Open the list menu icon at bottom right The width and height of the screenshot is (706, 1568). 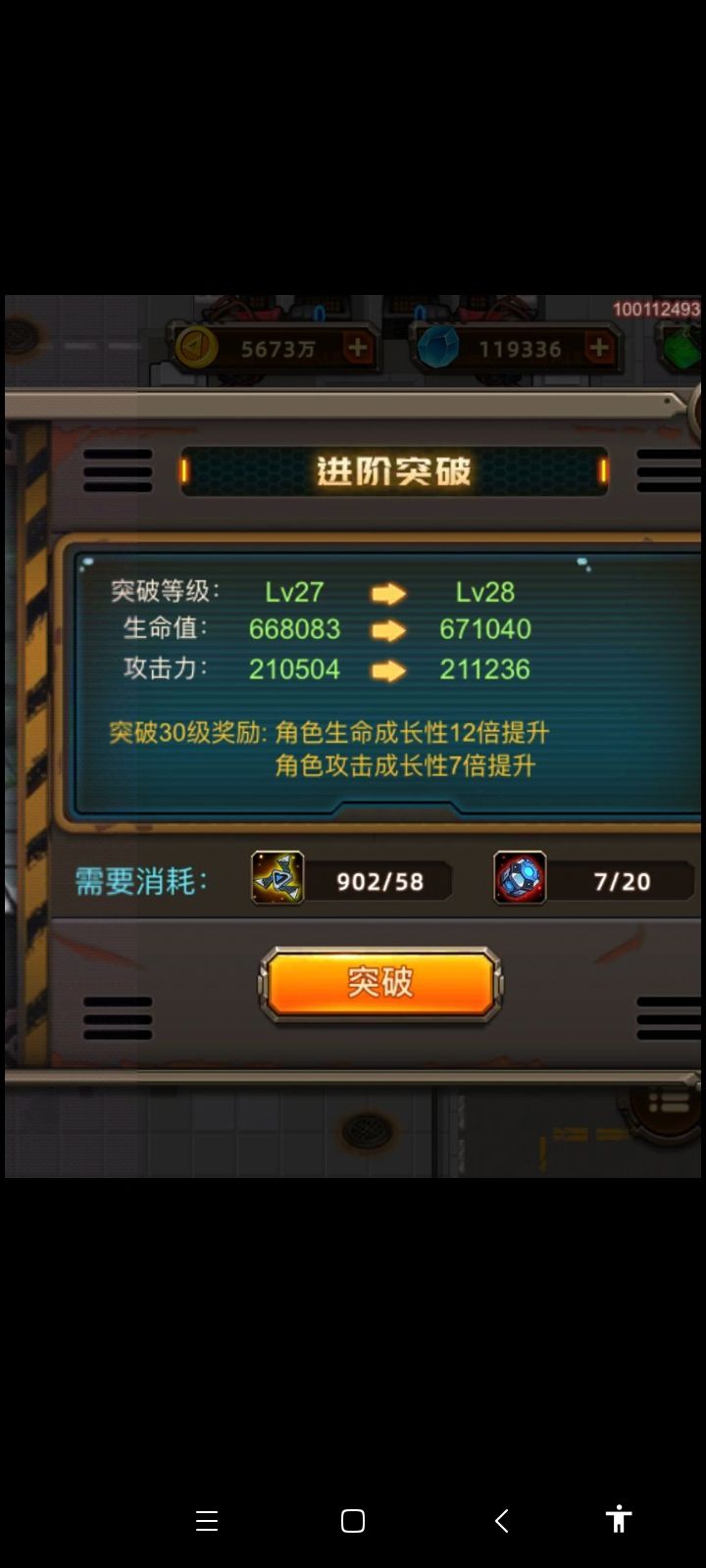point(668,1103)
